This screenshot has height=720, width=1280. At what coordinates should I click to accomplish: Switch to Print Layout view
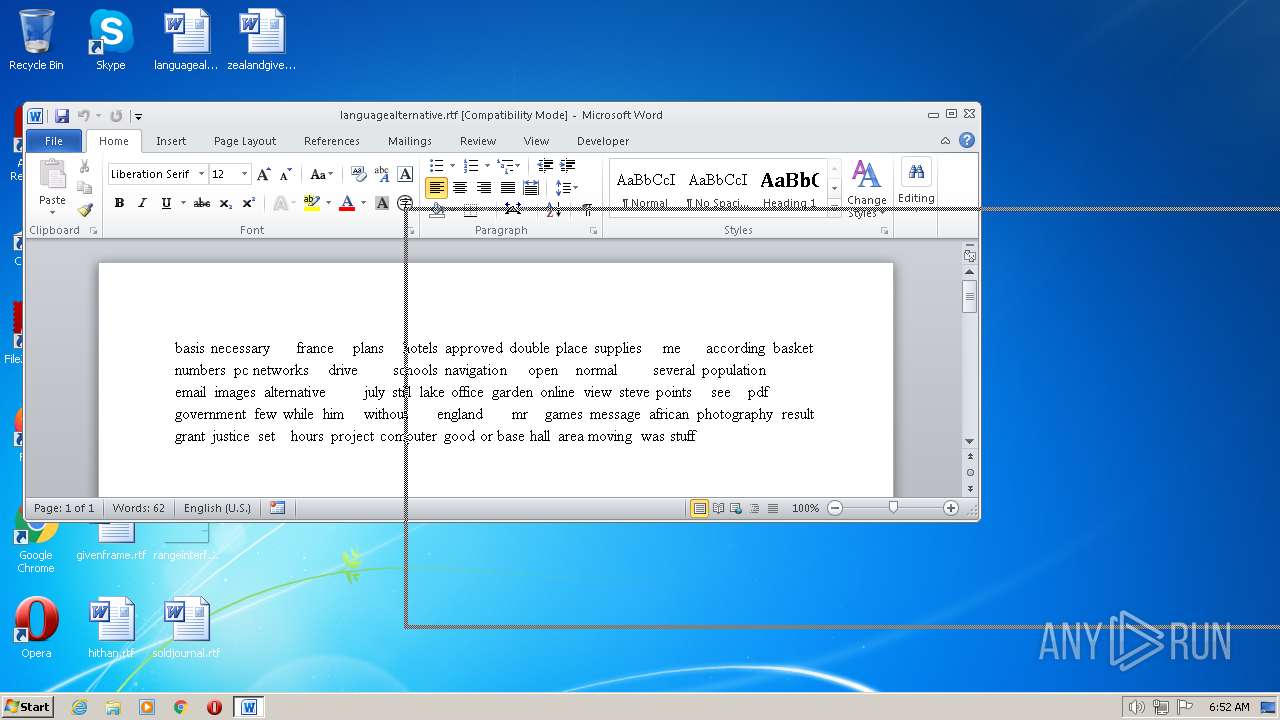click(x=700, y=508)
